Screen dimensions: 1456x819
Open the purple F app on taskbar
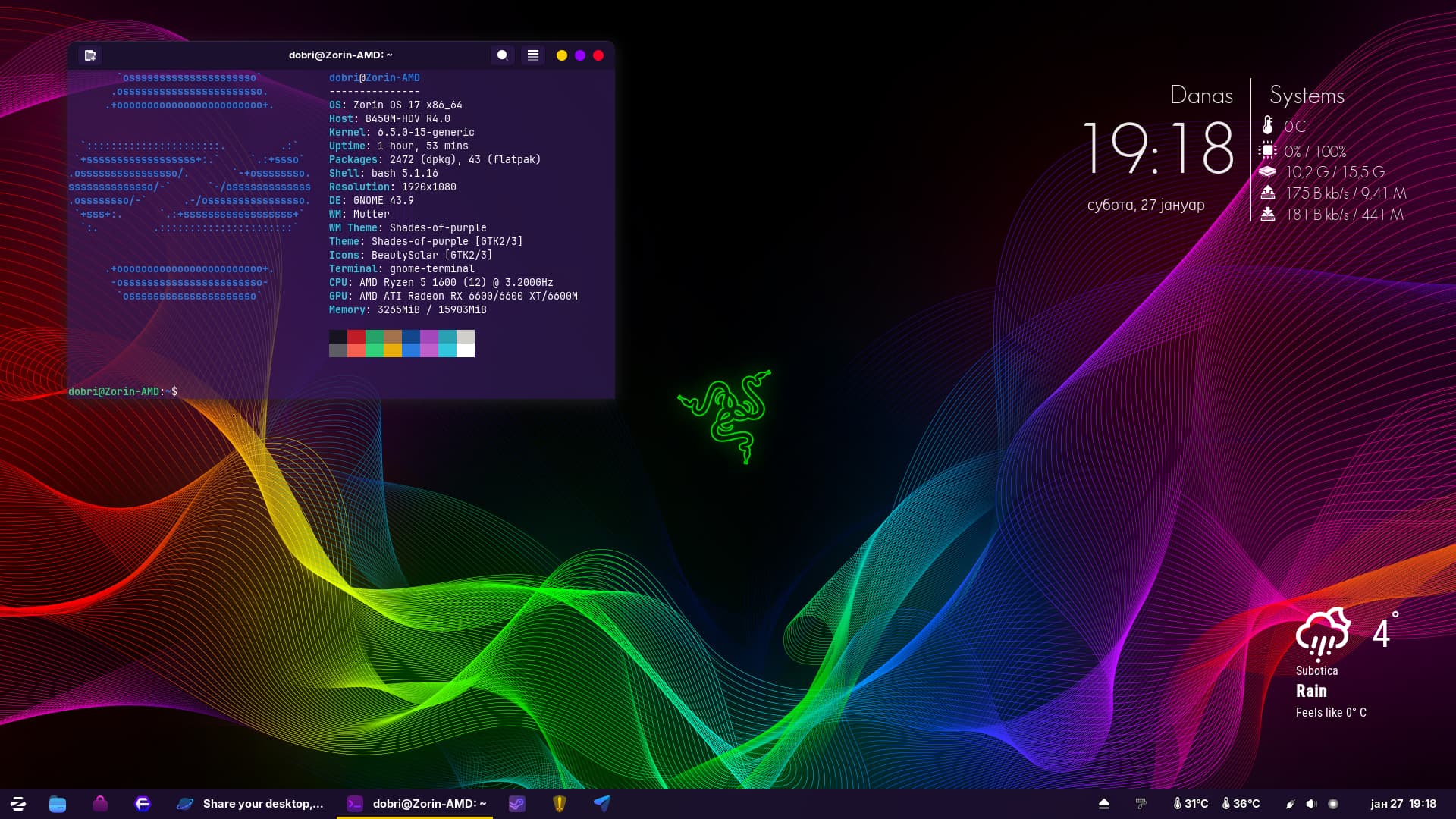click(143, 804)
